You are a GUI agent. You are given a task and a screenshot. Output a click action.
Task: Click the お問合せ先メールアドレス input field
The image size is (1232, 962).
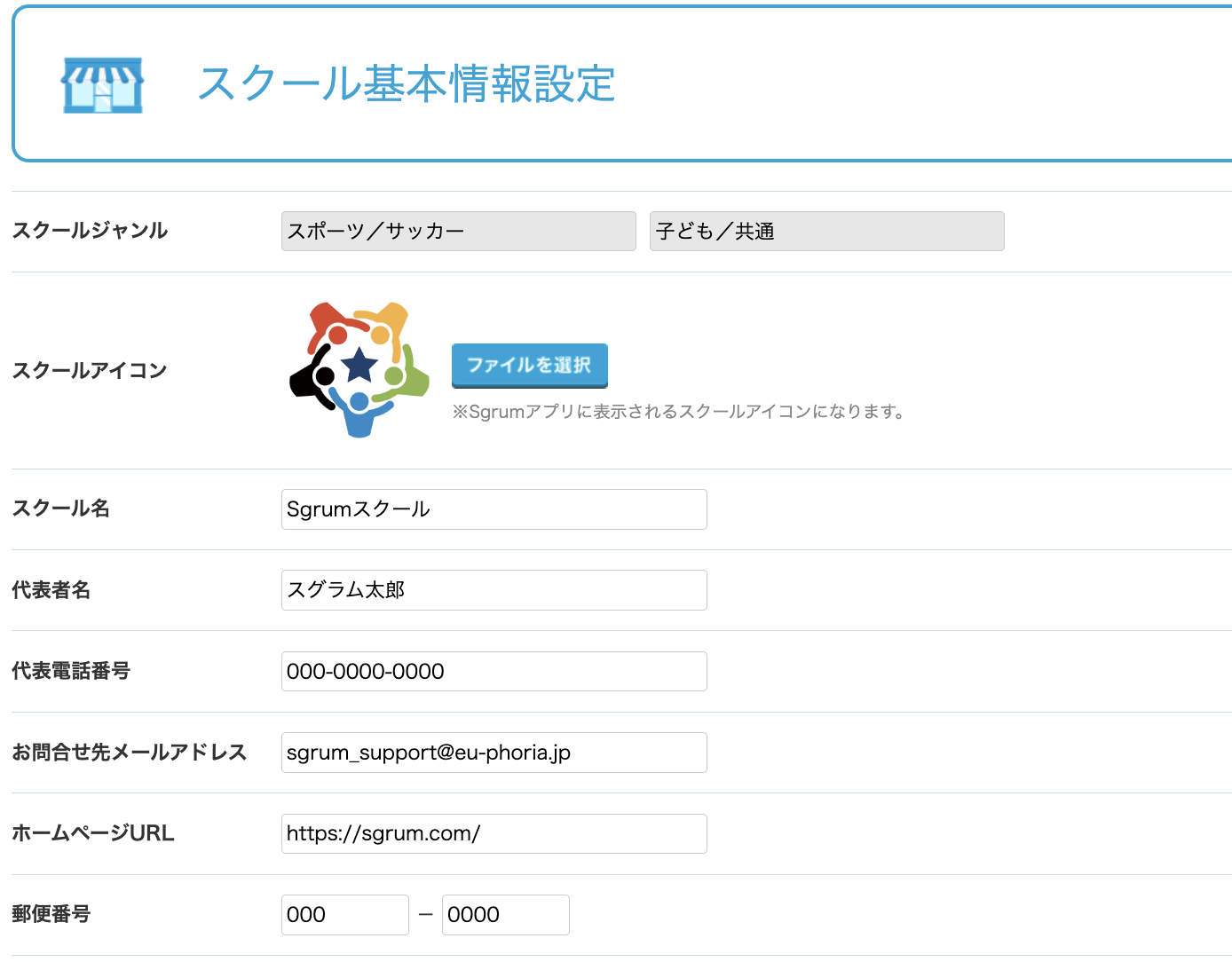[494, 753]
